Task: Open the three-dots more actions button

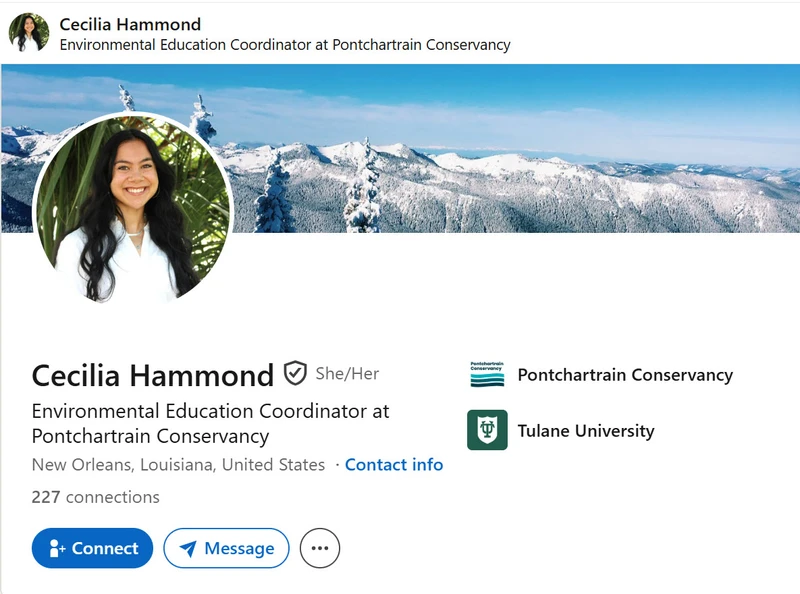Action: (320, 548)
